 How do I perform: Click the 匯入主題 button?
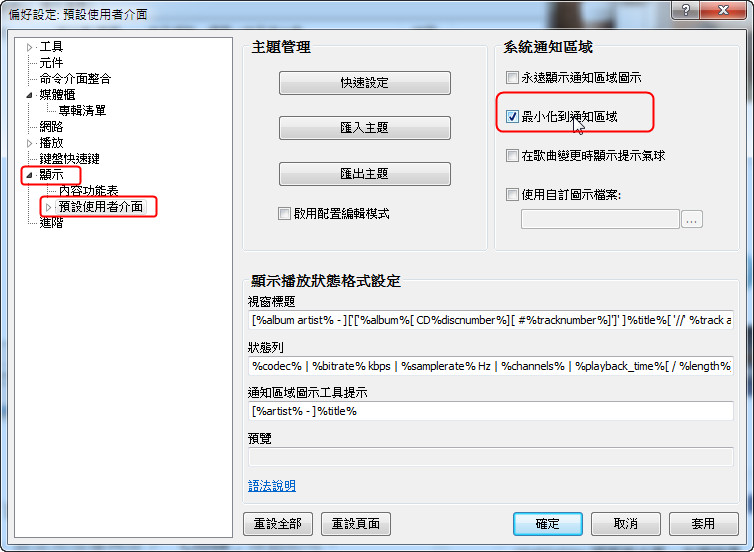coord(364,128)
